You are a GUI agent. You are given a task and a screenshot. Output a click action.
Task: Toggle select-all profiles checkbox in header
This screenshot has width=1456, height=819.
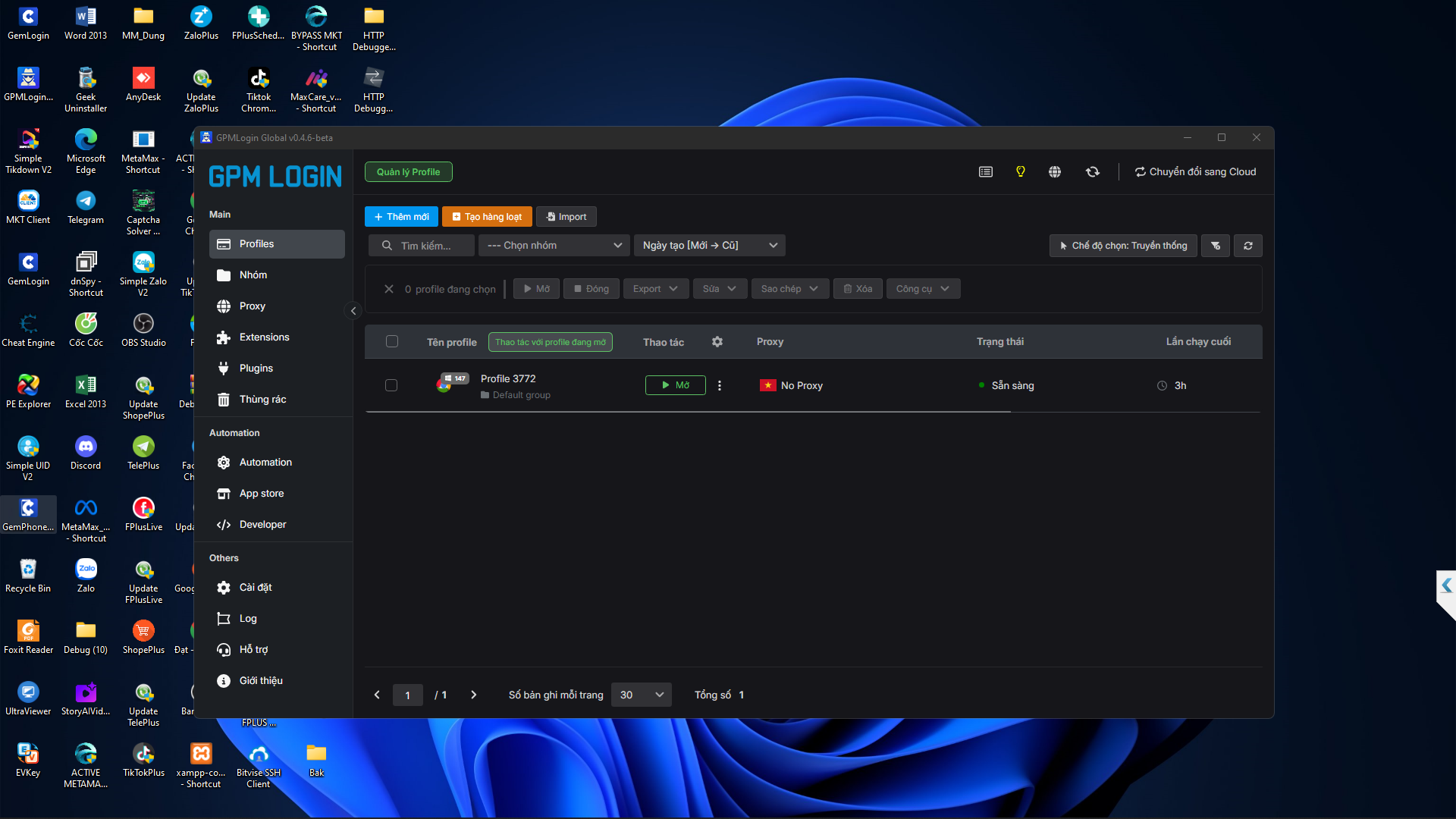(392, 342)
